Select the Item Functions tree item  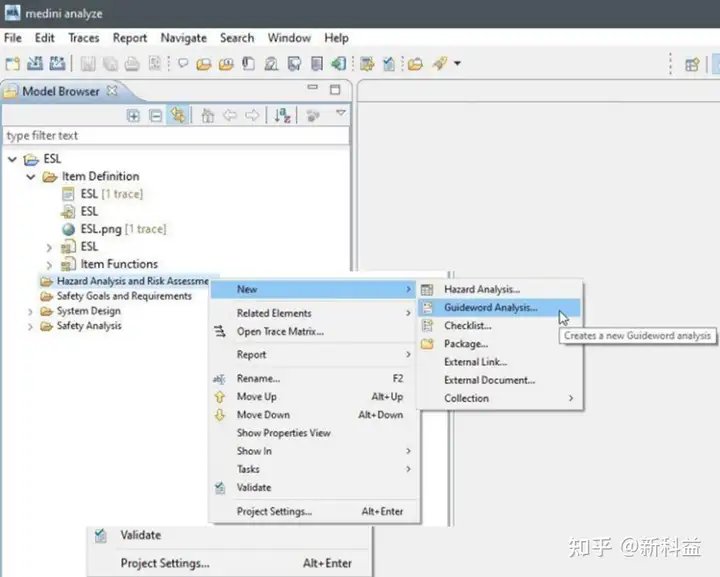click(x=119, y=264)
